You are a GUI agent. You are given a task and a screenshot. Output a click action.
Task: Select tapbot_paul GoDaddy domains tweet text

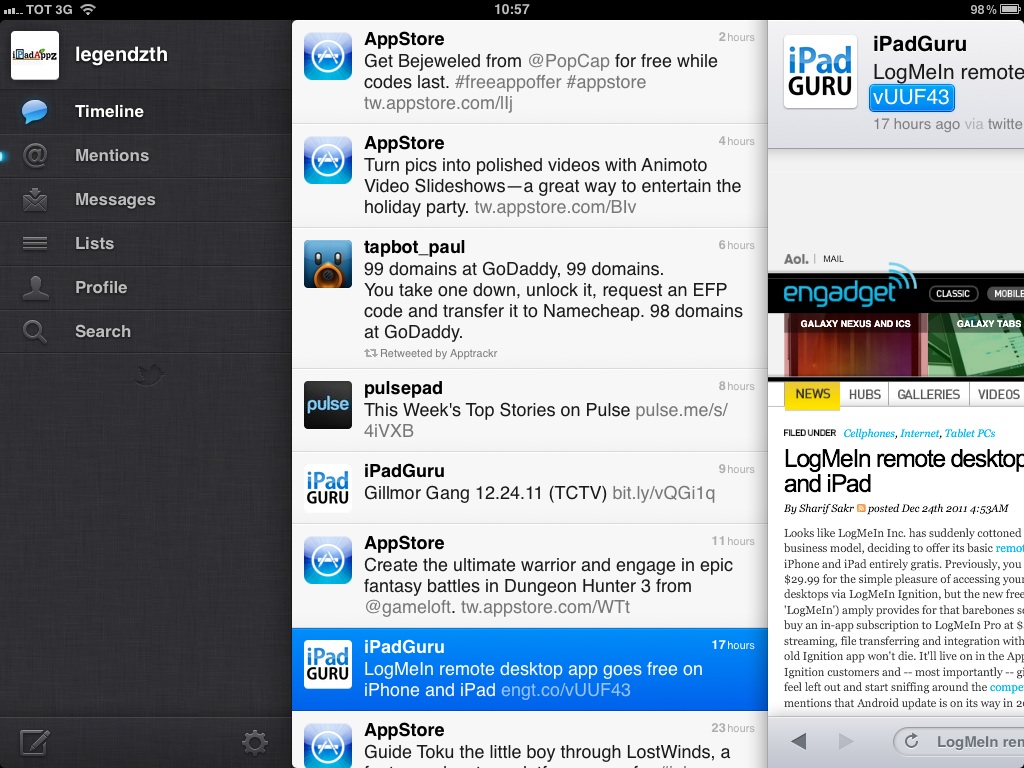(553, 300)
